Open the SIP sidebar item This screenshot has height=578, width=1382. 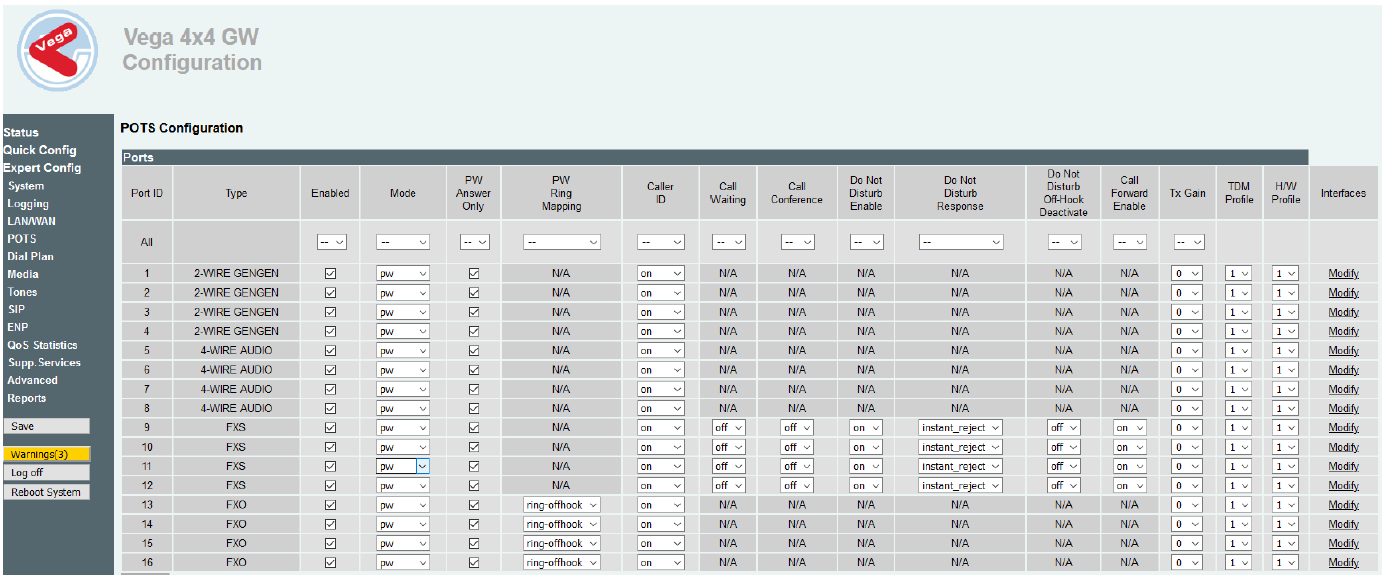tap(16, 309)
